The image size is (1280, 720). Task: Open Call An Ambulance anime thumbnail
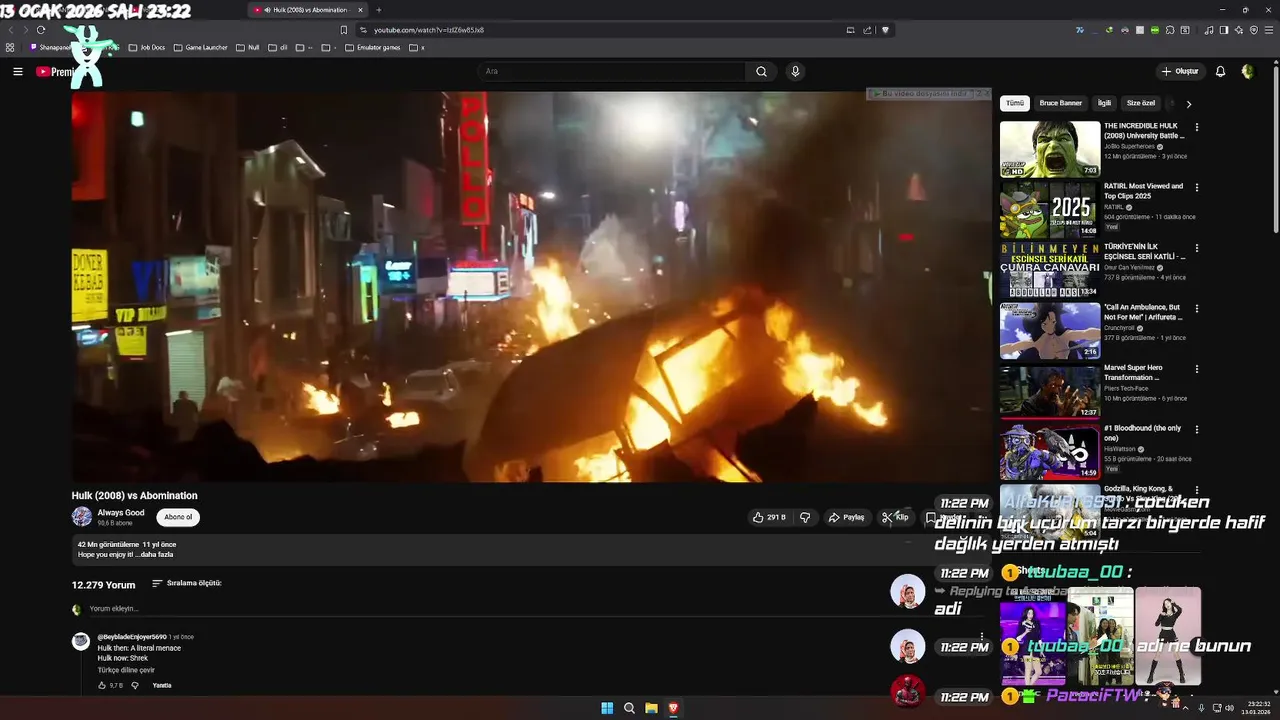click(1050, 330)
